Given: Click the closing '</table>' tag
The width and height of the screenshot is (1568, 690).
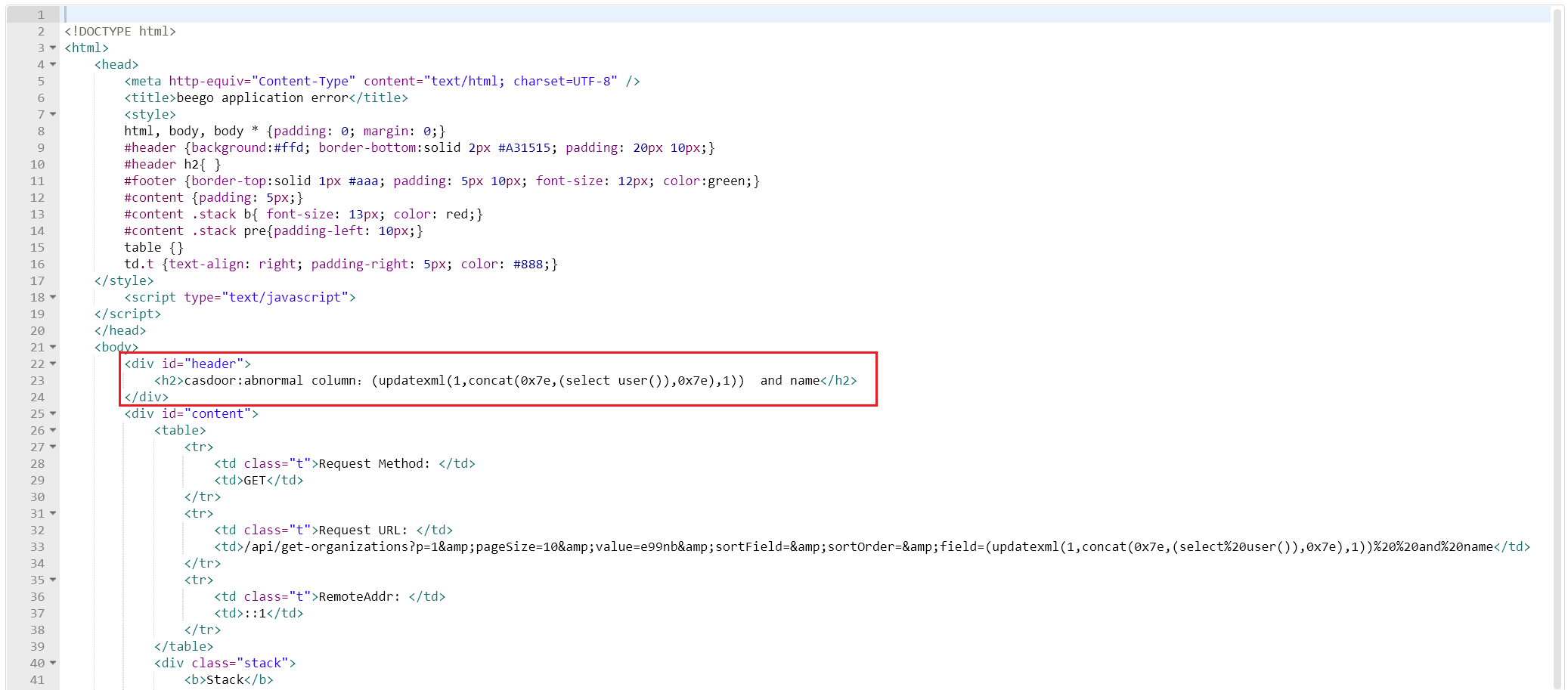Looking at the screenshot, I should (184, 646).
